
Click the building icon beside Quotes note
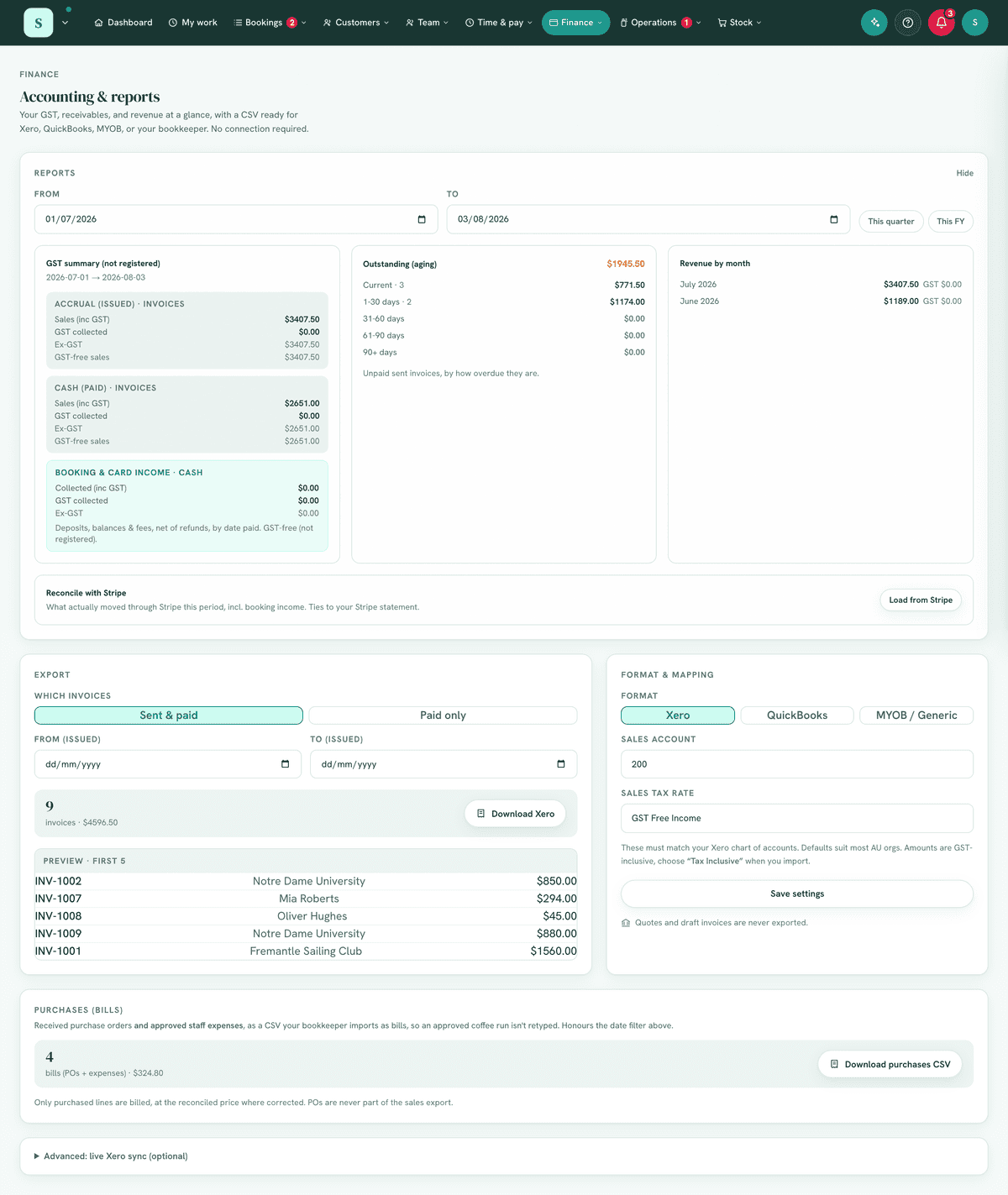click(x=626, y=923)
